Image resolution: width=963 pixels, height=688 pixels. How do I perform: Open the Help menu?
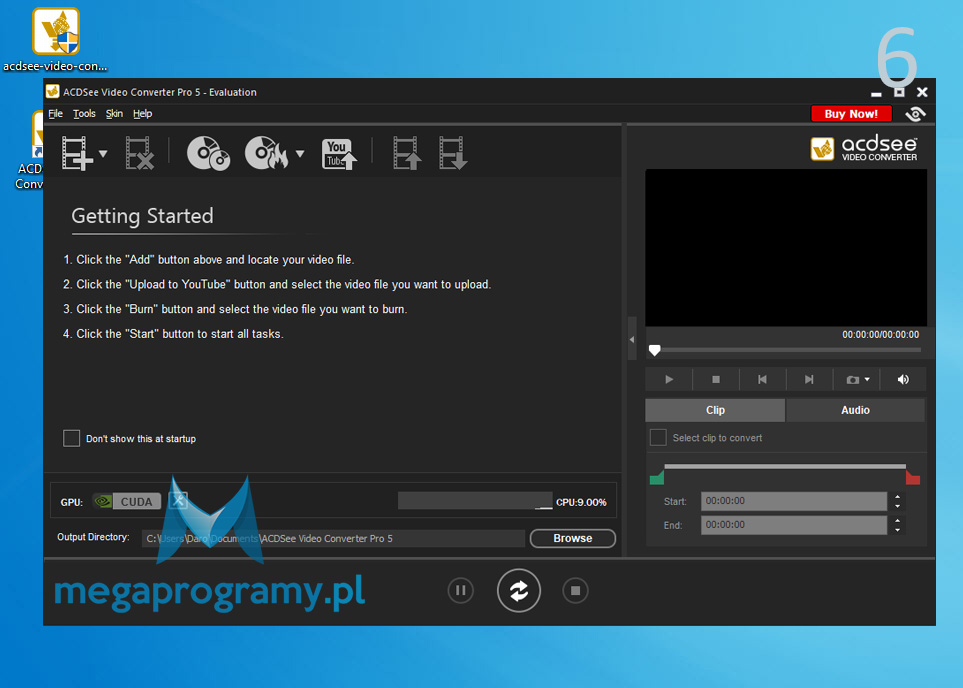click(x=142, y=114)
